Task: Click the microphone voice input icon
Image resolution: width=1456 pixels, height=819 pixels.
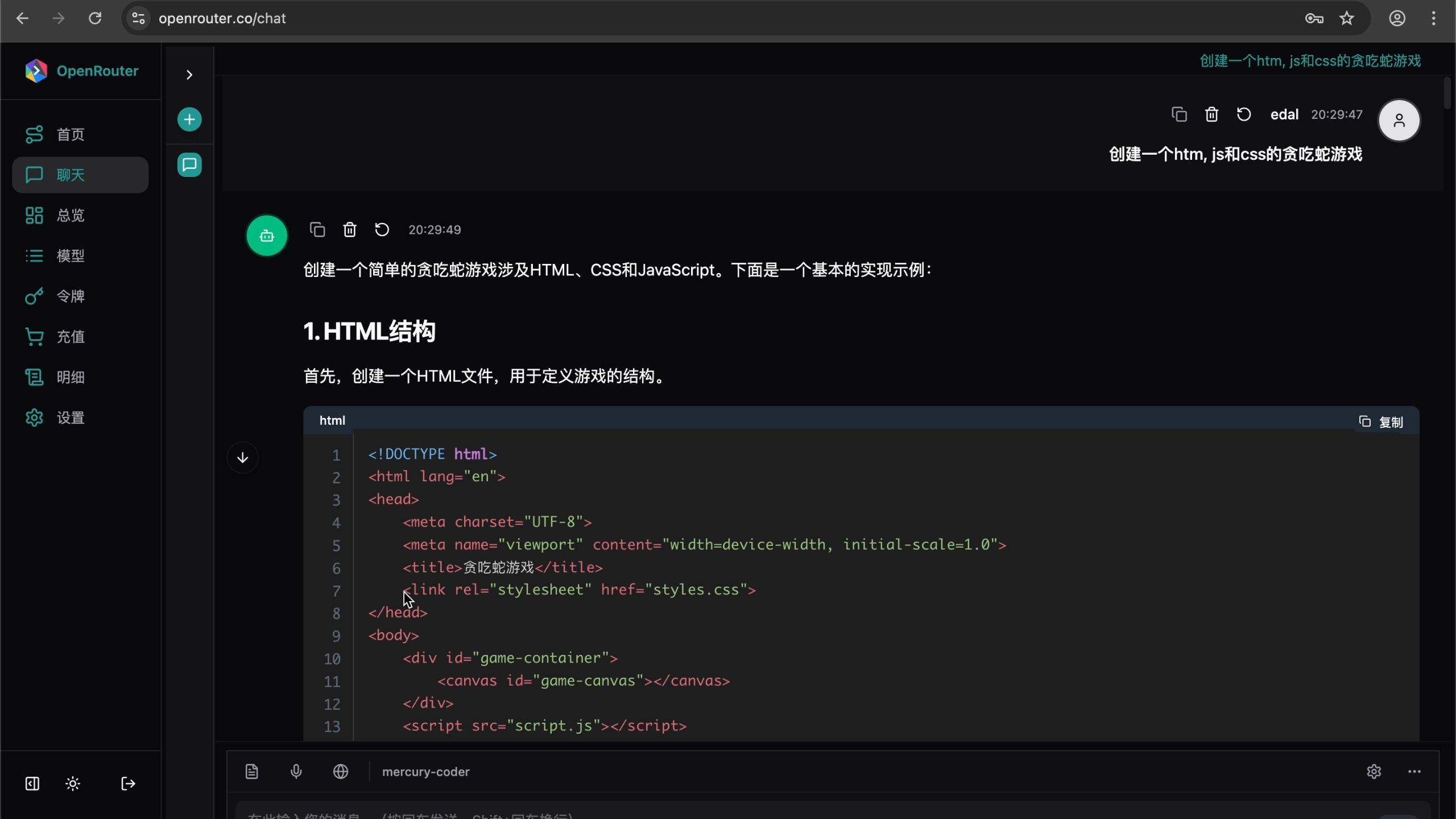Action: point(296,772)
